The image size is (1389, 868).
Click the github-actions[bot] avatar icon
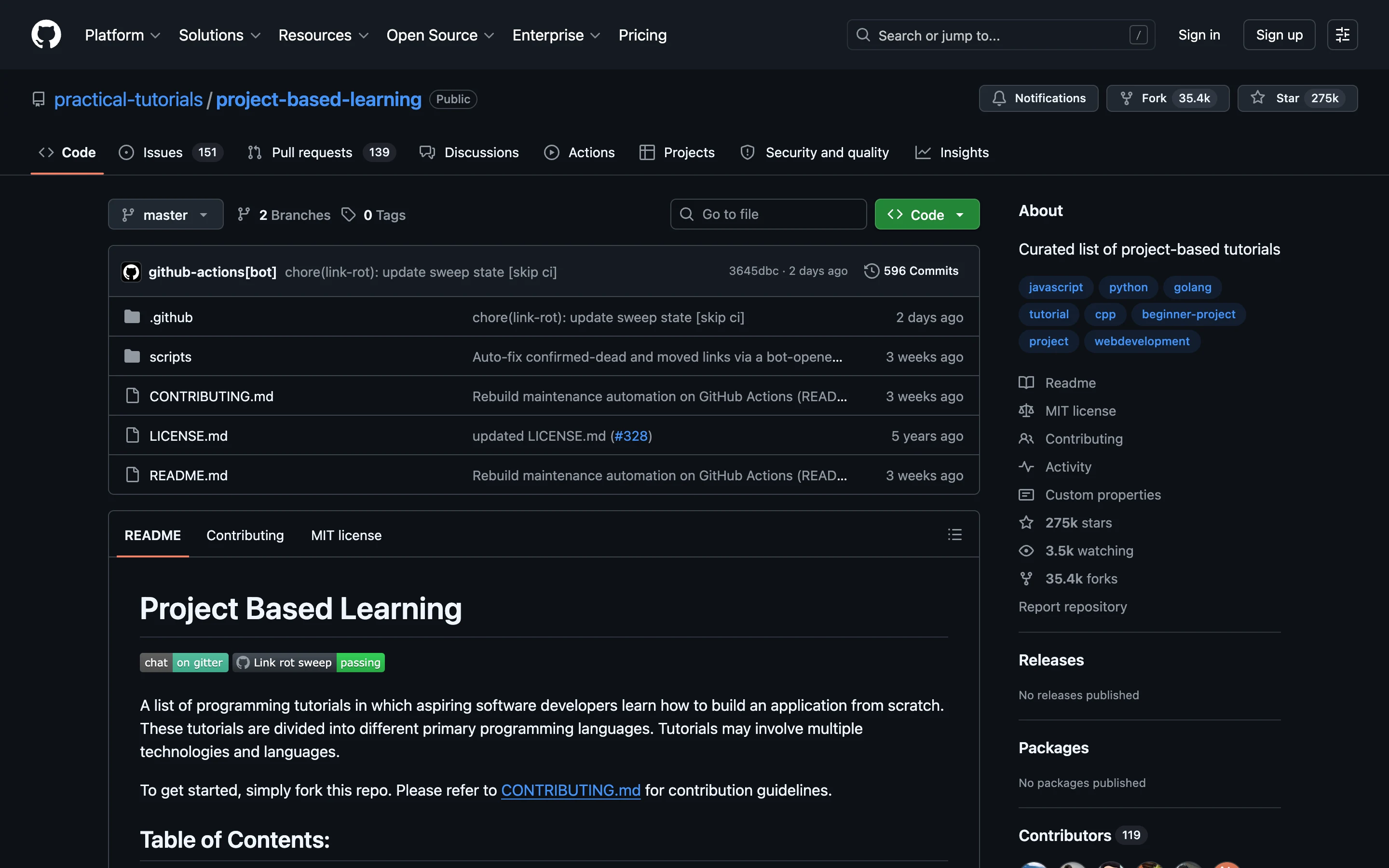click(x=132, y=271)
